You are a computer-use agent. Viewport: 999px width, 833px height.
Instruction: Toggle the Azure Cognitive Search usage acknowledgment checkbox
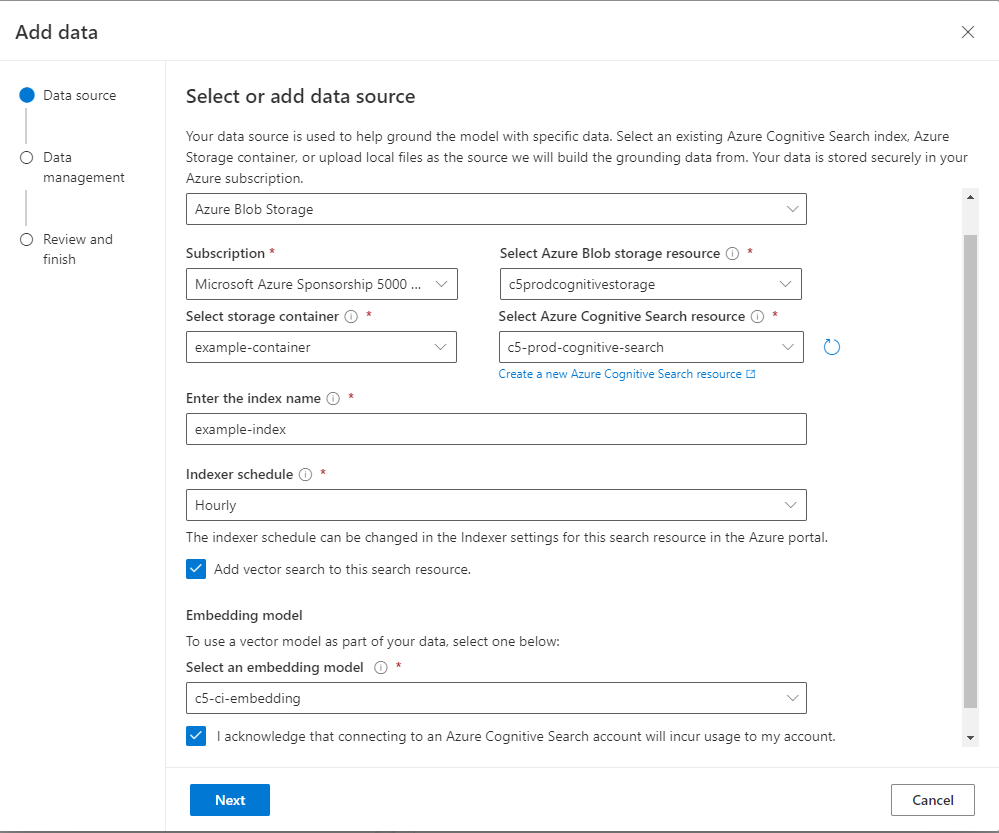tap(196, 736)
